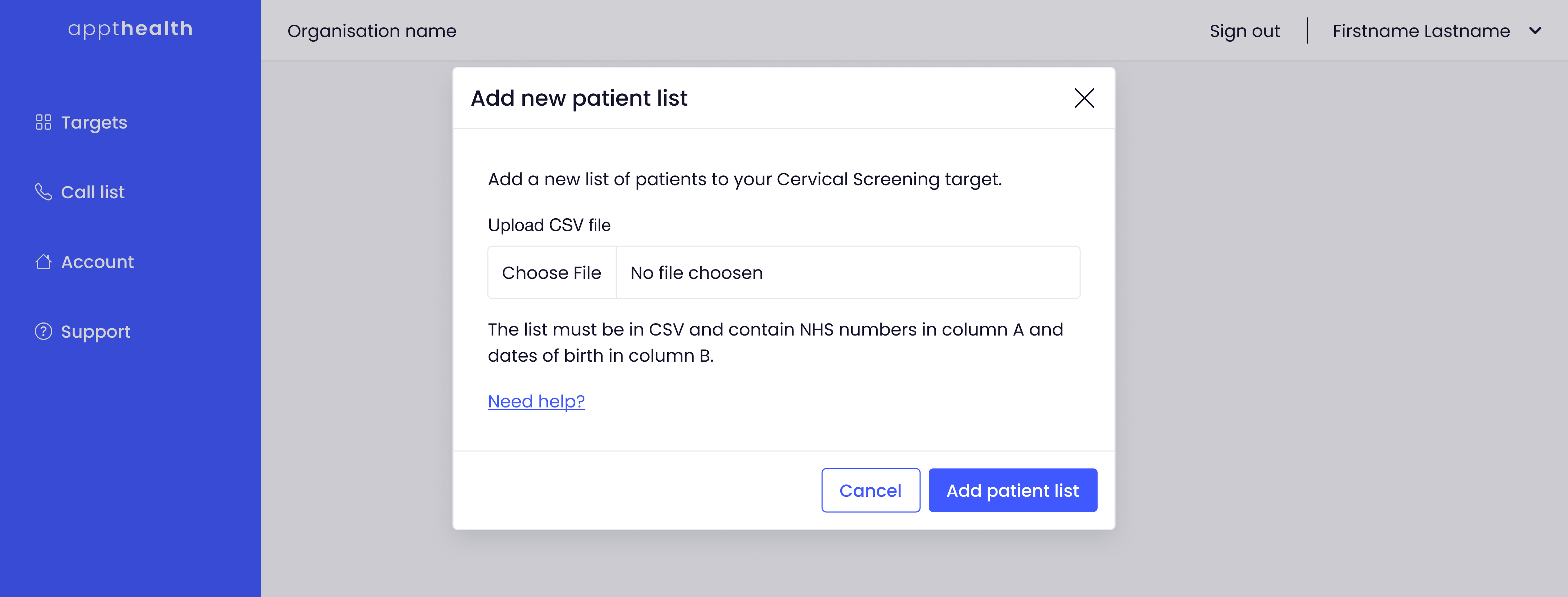
Task: Click the Account house icon
Action: [x=43, y=262]
